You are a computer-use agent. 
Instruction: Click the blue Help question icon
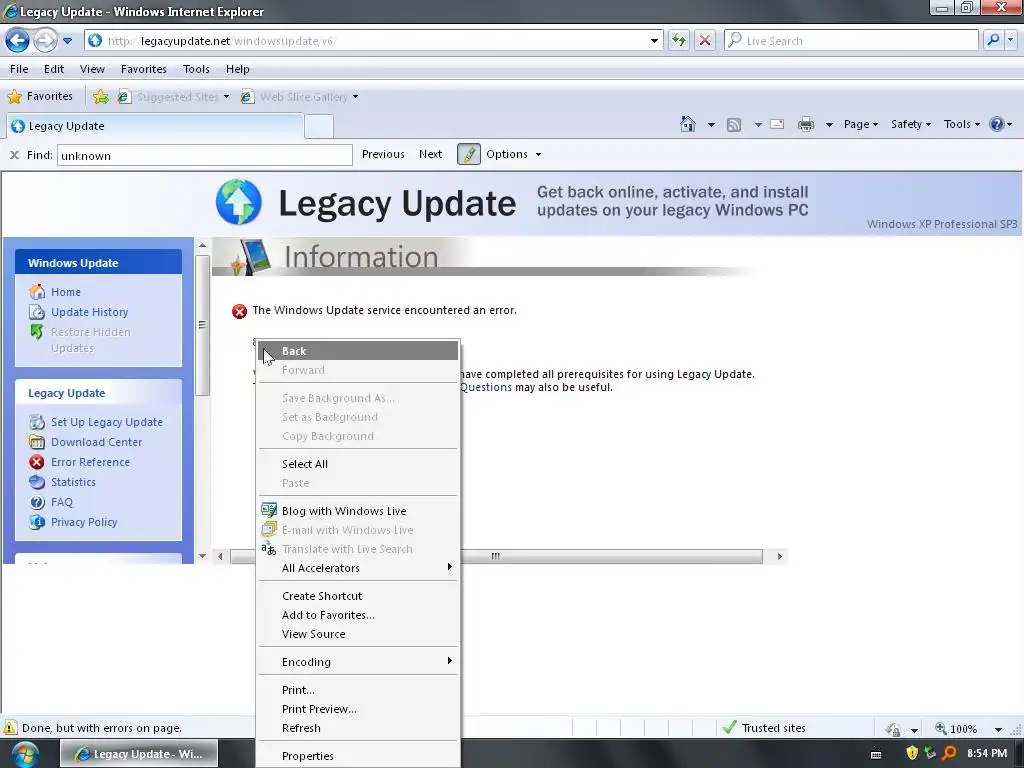point(997,124)
